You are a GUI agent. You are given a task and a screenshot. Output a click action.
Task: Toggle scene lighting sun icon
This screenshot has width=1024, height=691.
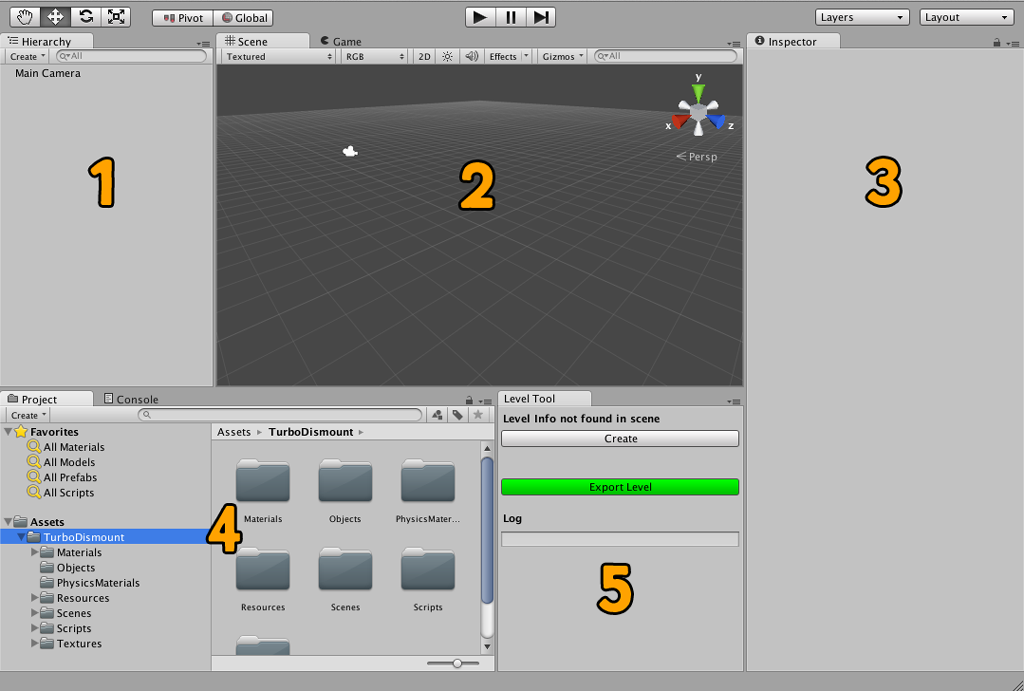coord(447,56)
